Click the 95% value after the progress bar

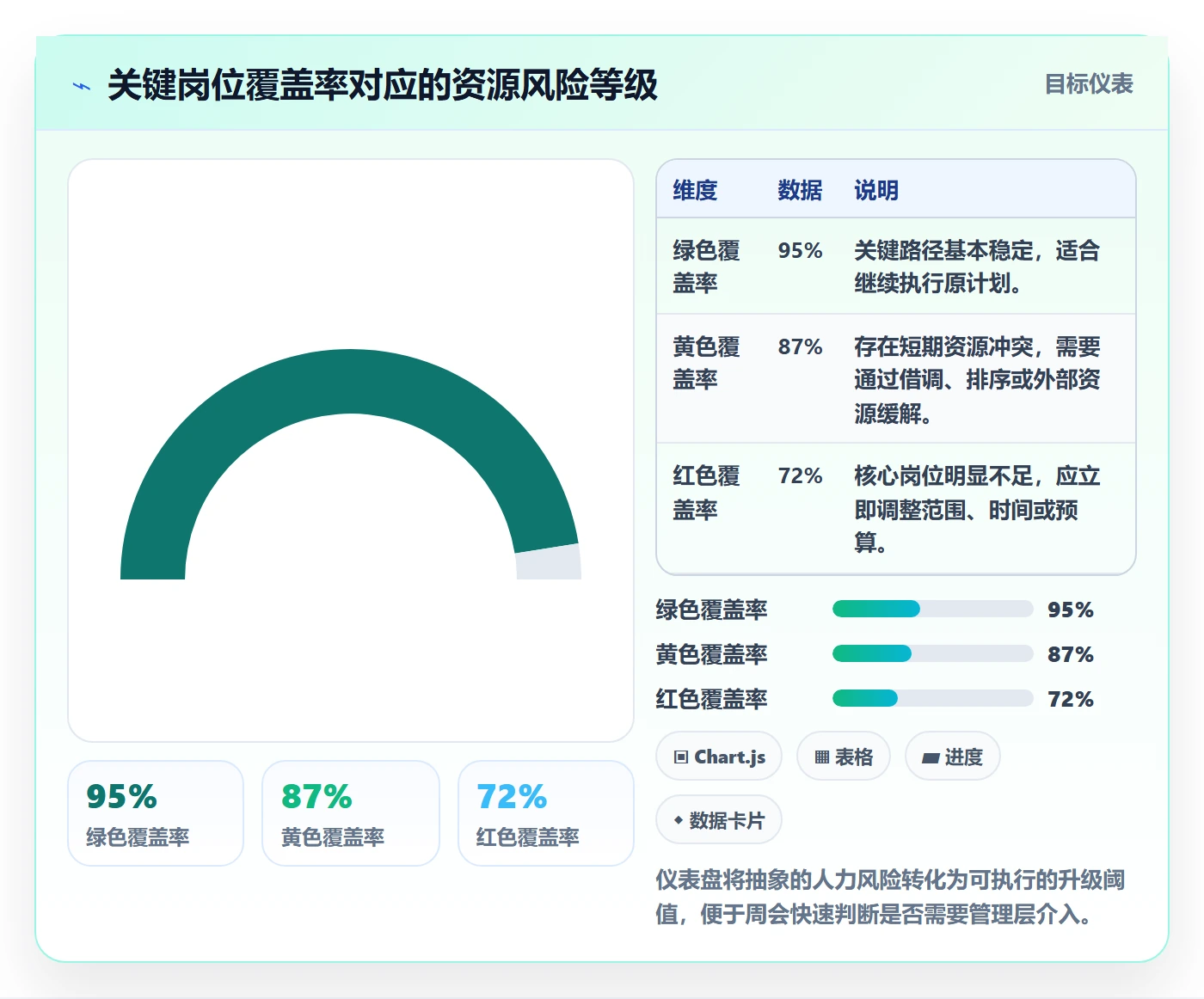(x=1071, y=610)
